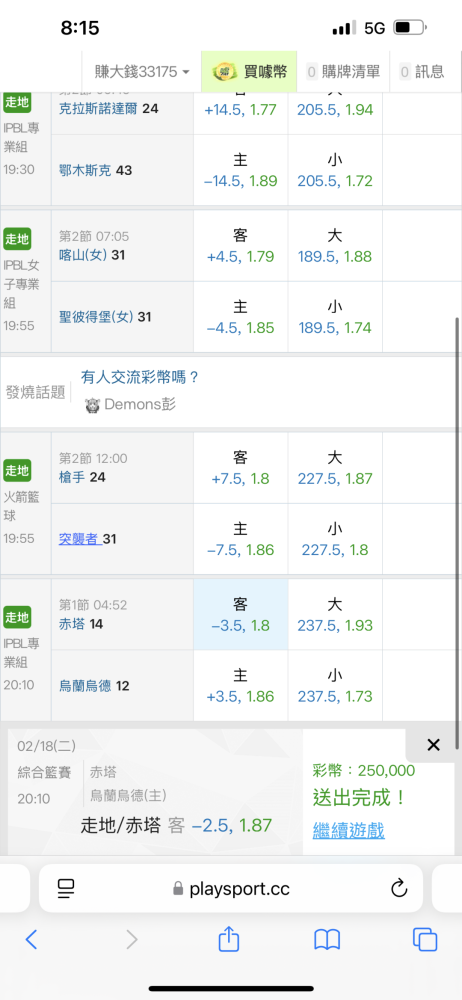Close the bet confirmation panel

433,744
